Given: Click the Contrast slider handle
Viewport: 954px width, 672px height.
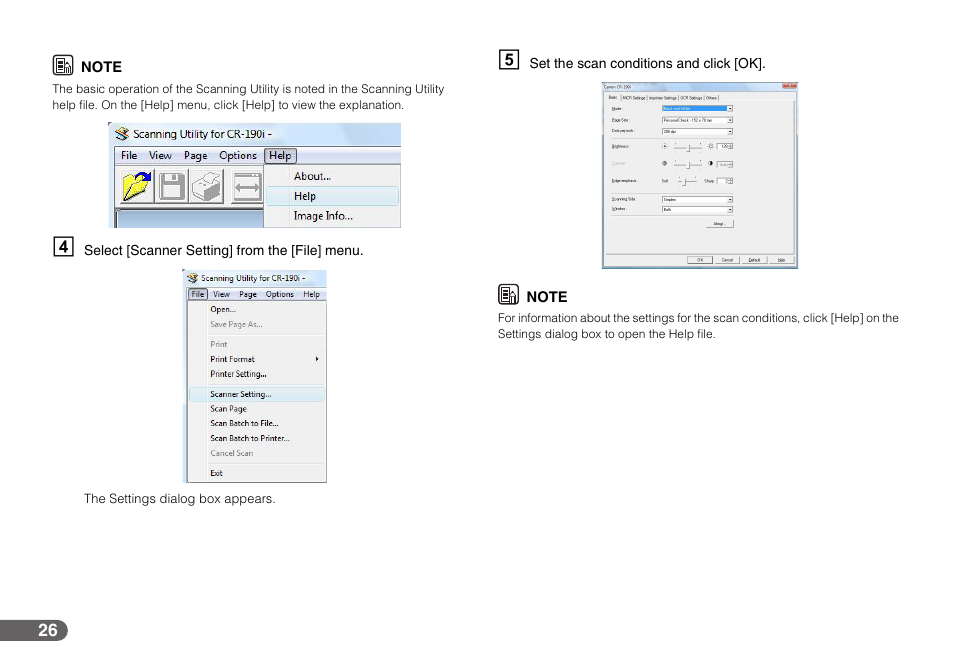Looking at the screenshot, I should point(688,165).
